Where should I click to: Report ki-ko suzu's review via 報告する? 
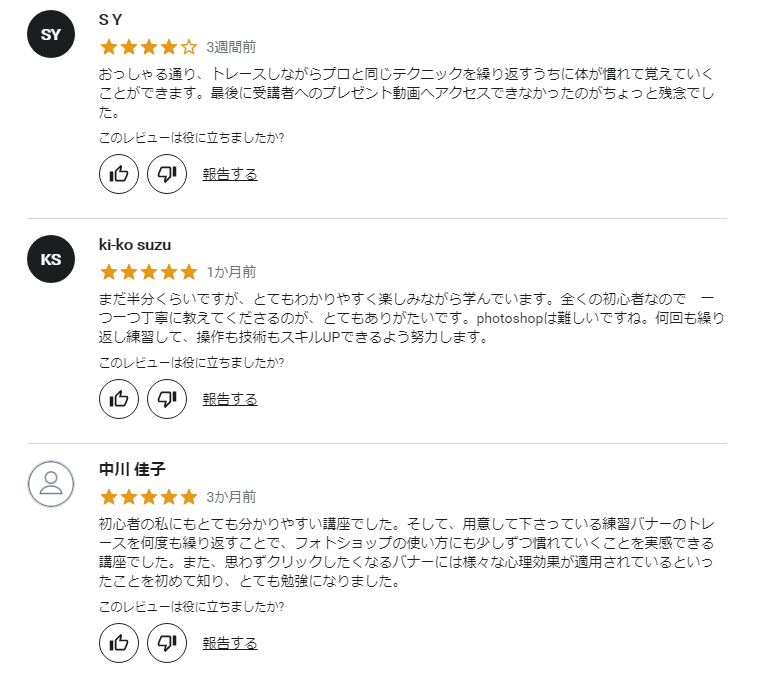click(230, 399)
